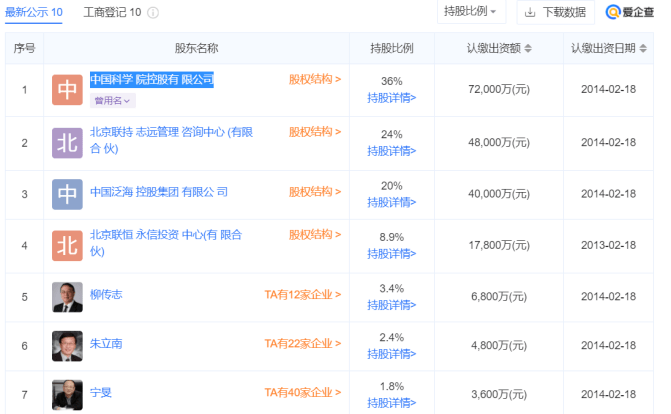Click the blue 中 logo of 中国泛海控股集团
The height and width of the screenshot is (414, 671).
pyautogui.click(x=67, y=194)
